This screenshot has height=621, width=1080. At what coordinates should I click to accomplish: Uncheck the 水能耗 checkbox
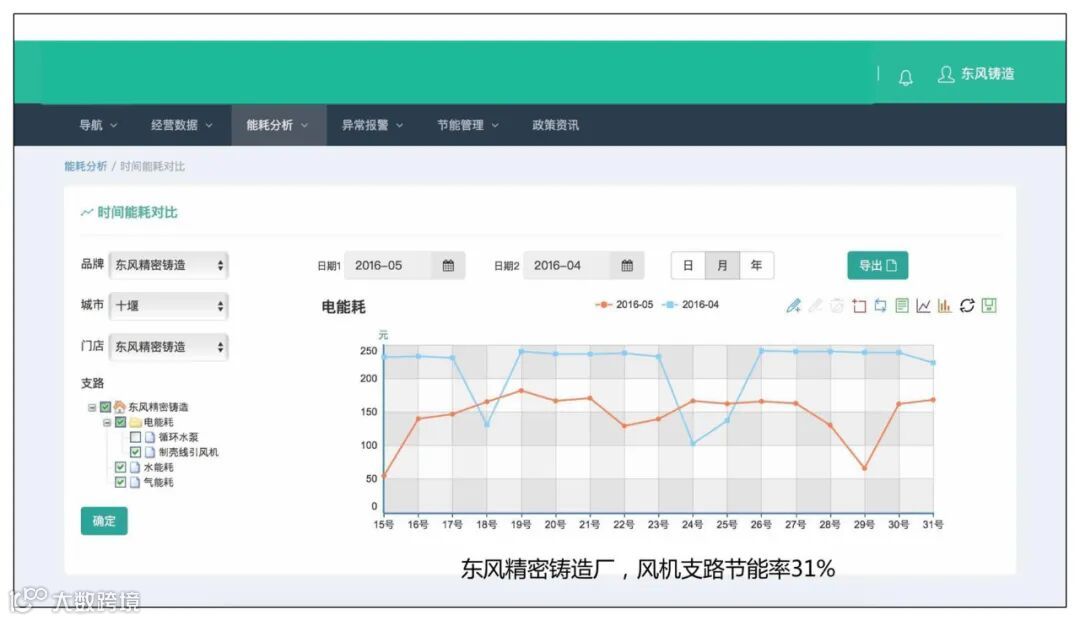(x=121, y=467)
